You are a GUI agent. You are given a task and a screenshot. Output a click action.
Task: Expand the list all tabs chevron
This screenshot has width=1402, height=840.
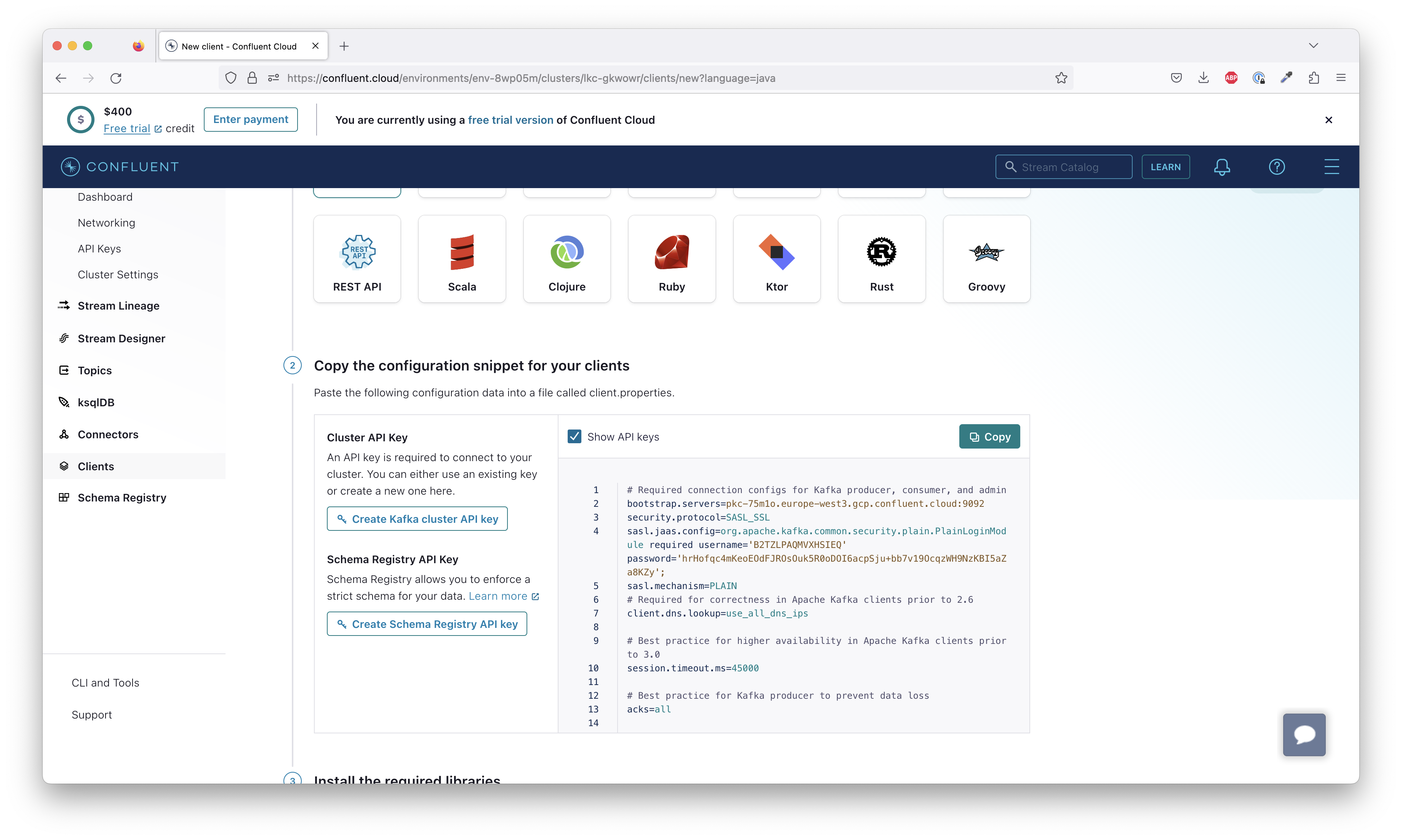click(1313, 46)
